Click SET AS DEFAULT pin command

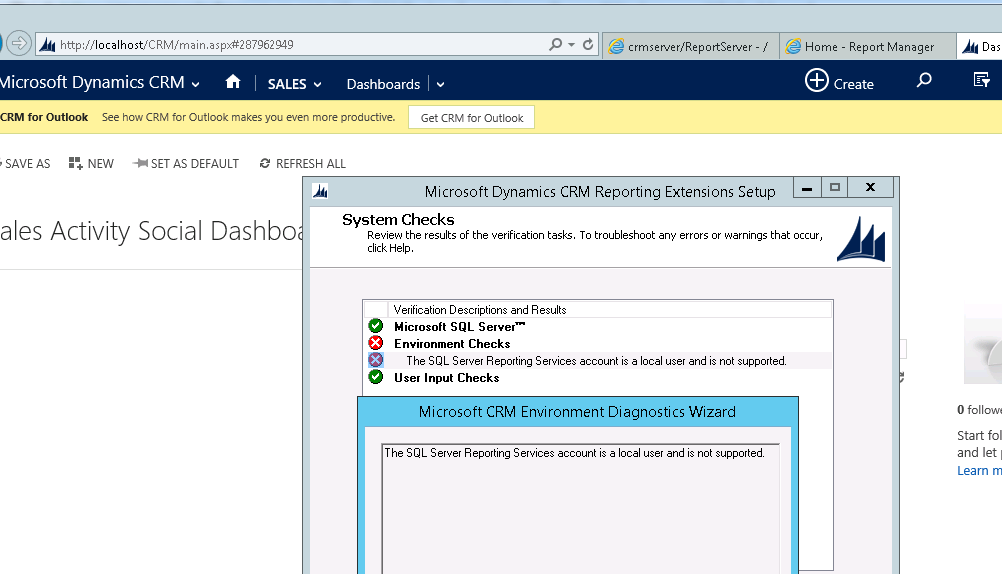[x=186, y=164]
